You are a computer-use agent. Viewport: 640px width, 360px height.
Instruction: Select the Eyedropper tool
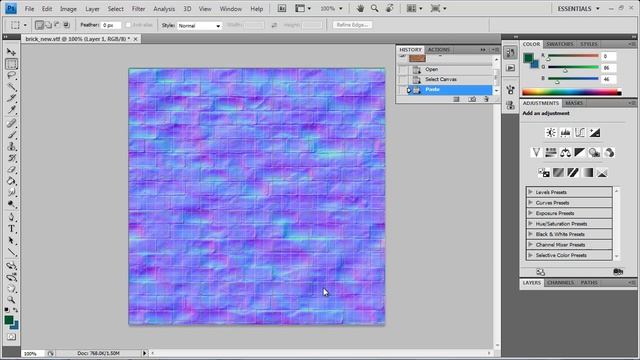(11, 110)
